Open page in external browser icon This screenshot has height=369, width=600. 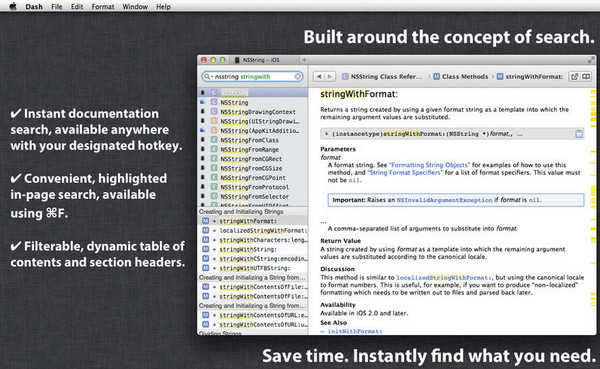tap(574, 77)
